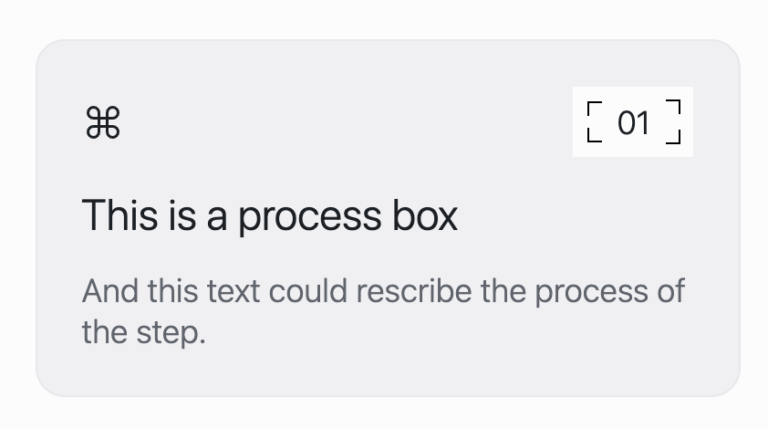This screenshot has height=429, width=768.
Task: Click the word "This" in the heading
Action: click(120, 214)
